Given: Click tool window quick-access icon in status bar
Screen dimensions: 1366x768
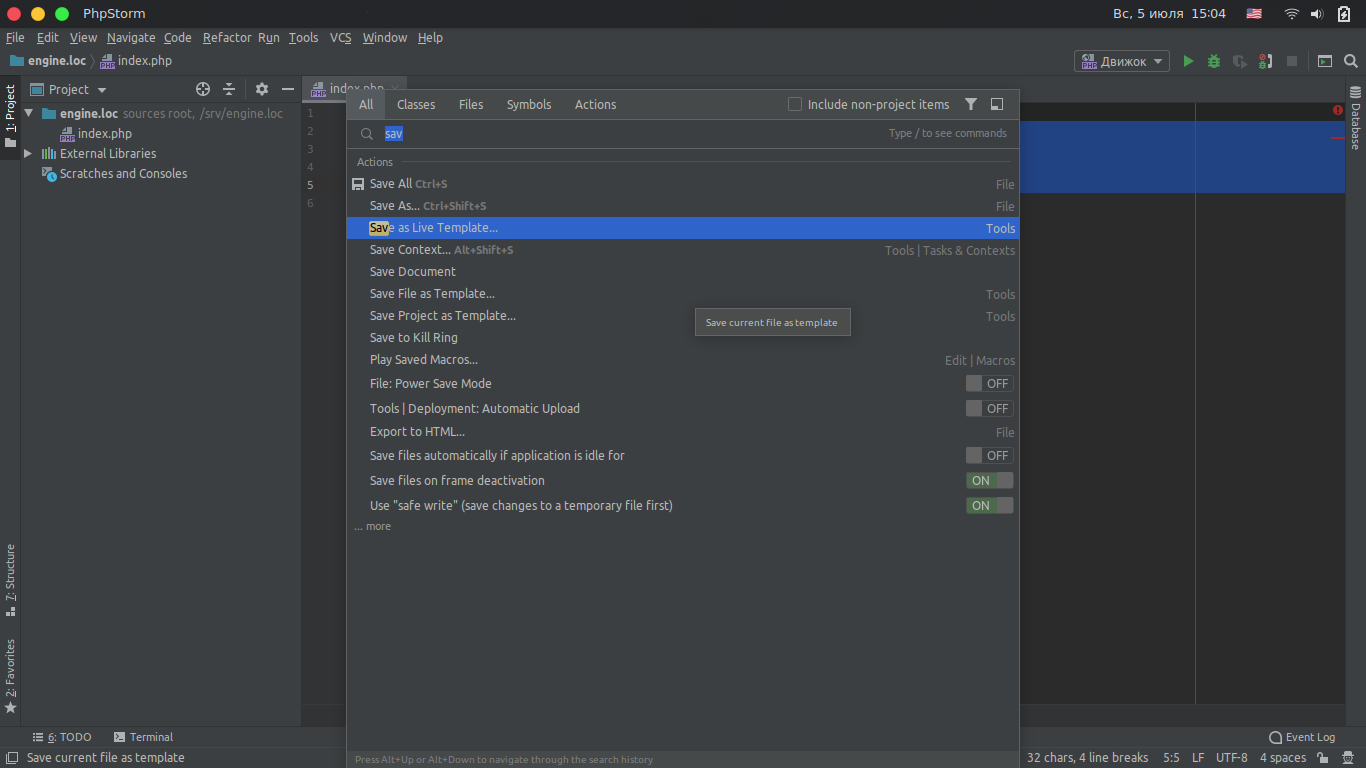Looking at the screenshot, I should click(10, 758).
